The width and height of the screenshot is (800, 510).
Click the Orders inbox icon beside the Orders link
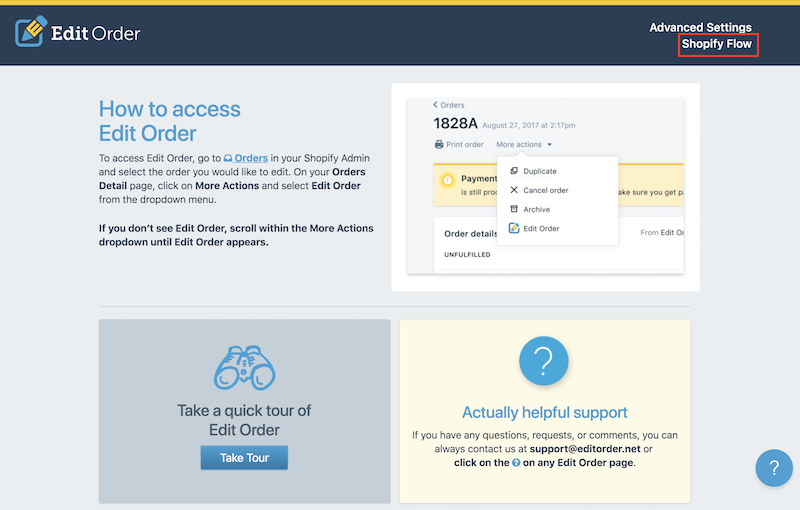(228, 159)
